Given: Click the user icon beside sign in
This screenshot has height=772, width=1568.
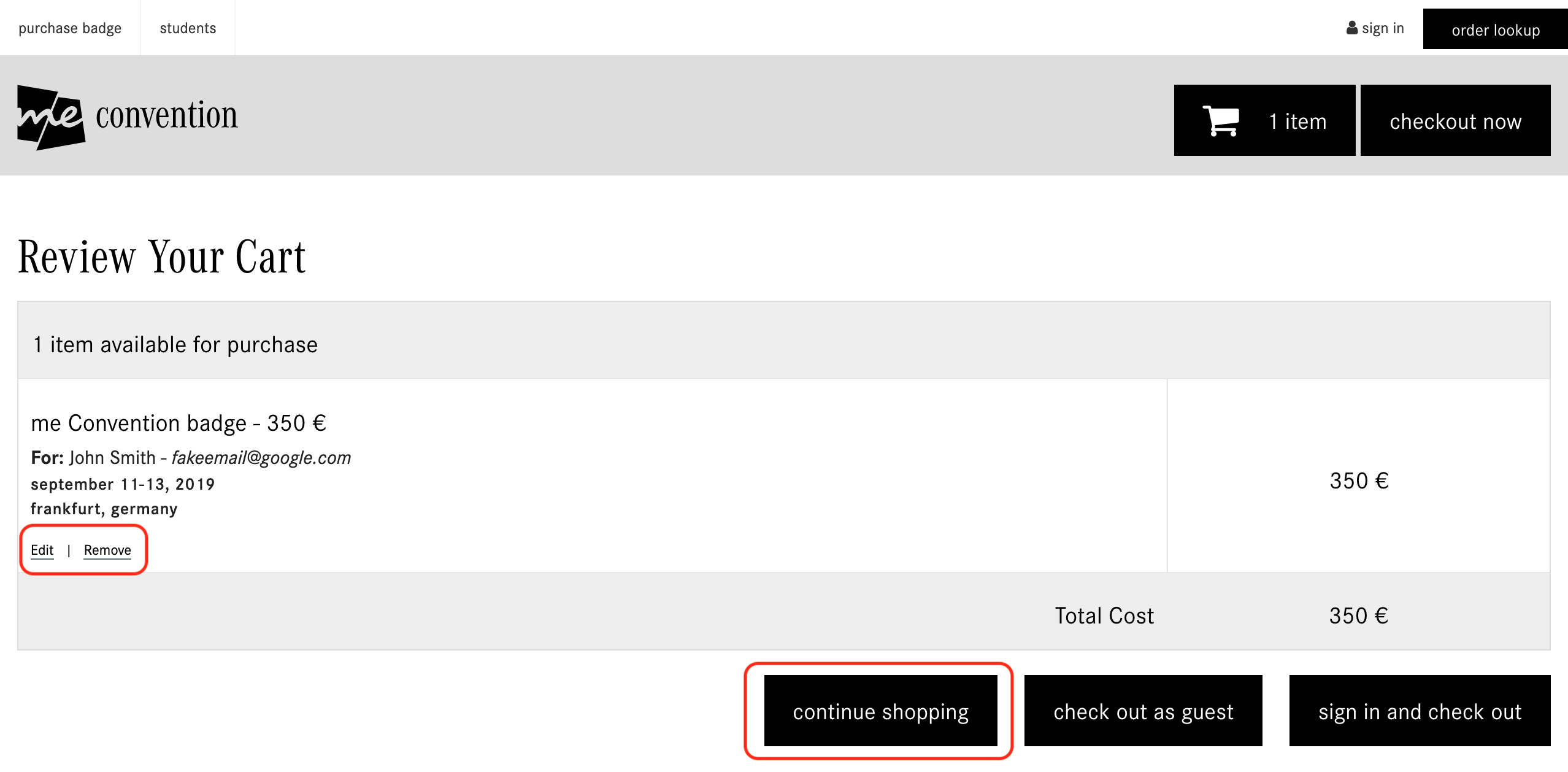Looking at the screenshot, I should point(1352,28).
